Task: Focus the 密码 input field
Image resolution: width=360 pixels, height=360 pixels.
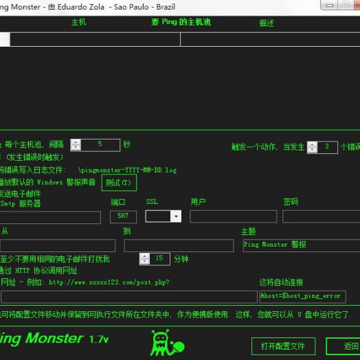Action: [x=321, y=216]
